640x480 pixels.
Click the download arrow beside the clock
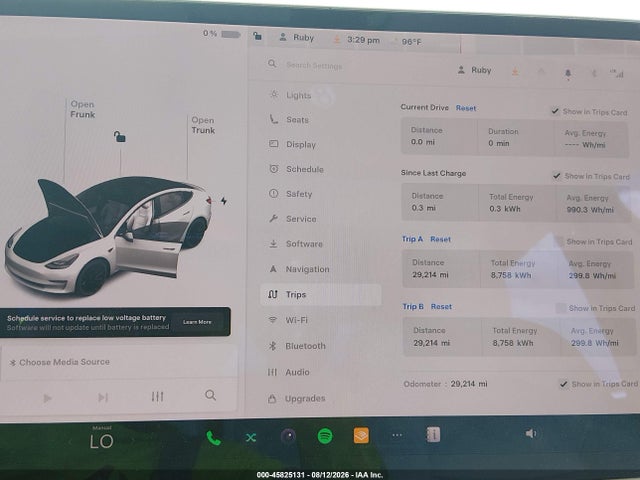pos(337,40)
